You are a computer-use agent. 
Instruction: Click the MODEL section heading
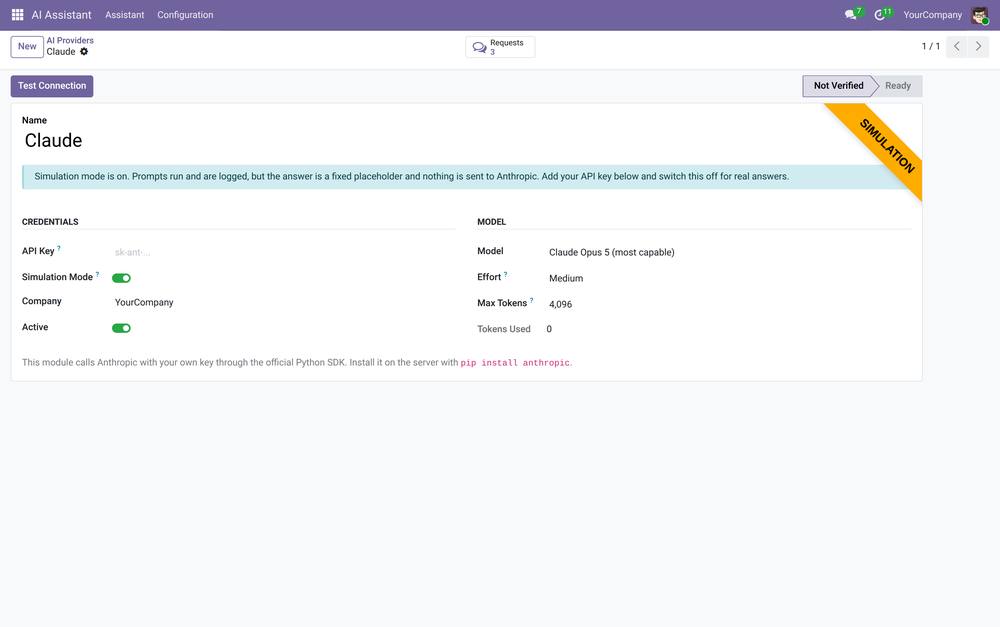pos(492,222)
